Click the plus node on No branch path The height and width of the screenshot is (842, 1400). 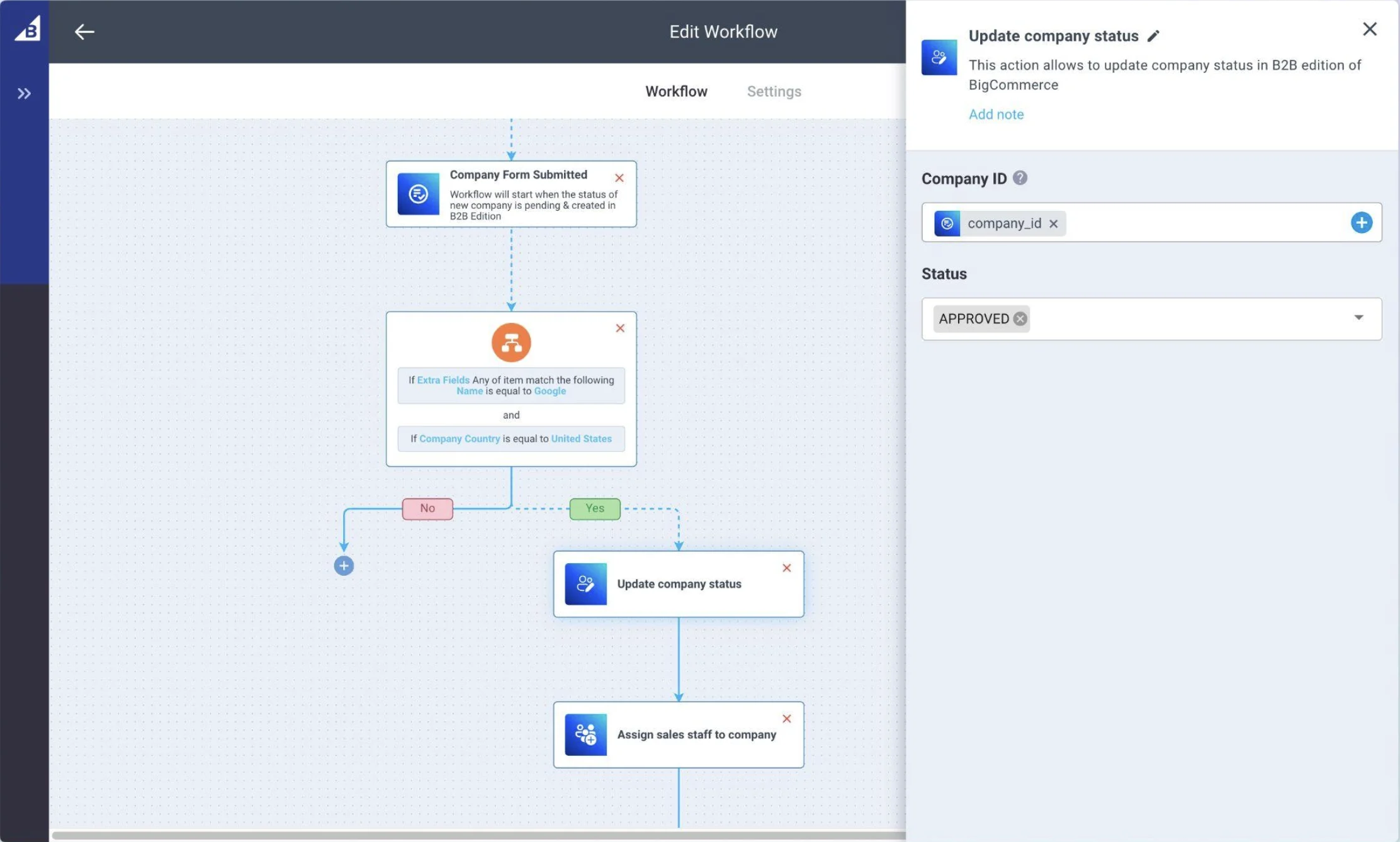click(x=344, y=565)
